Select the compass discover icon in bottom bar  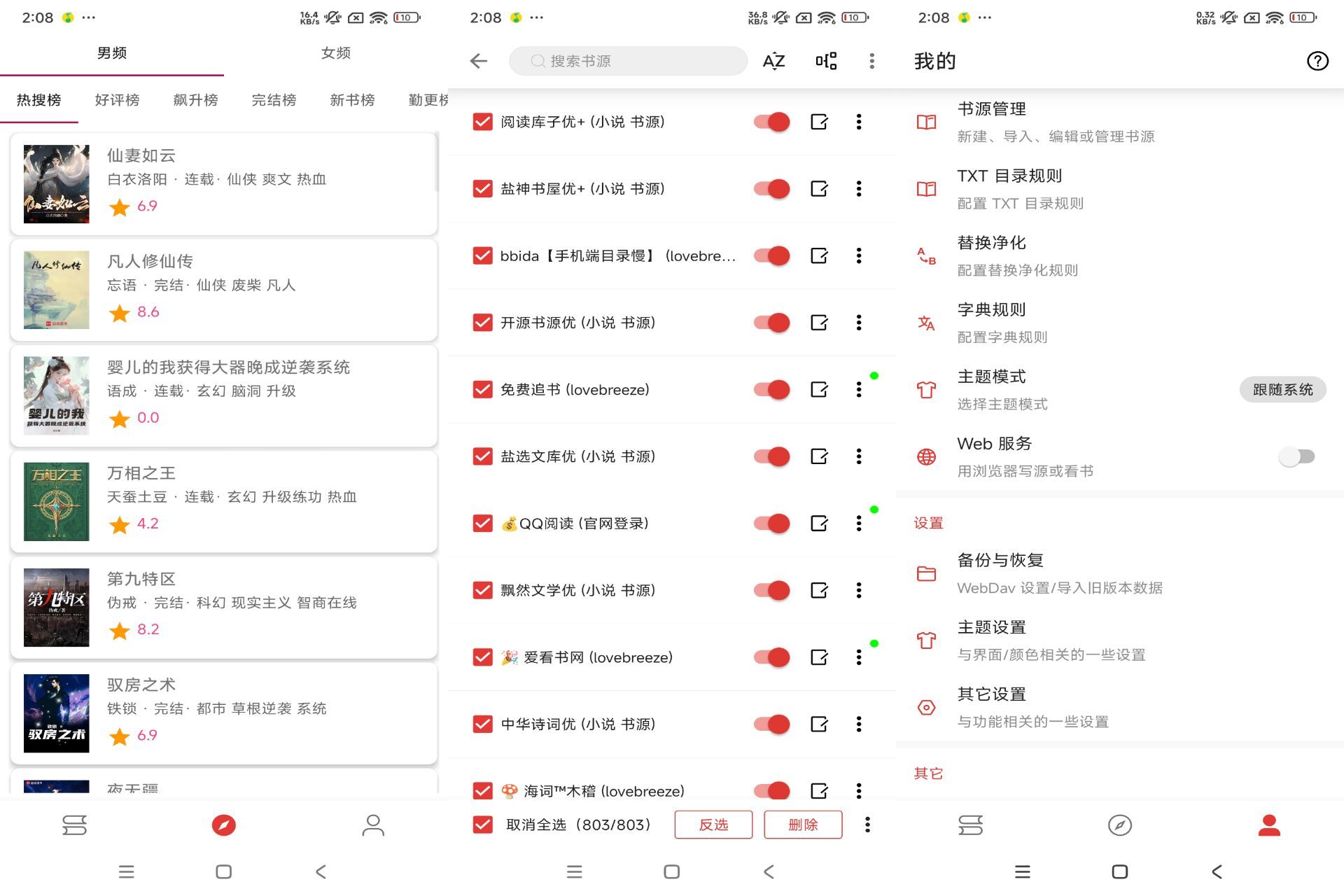click(223, 825)
